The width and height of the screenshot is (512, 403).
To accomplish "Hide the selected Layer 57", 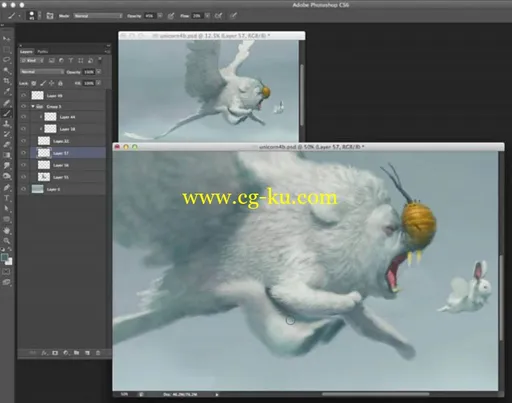I will (x=23, y=153).
